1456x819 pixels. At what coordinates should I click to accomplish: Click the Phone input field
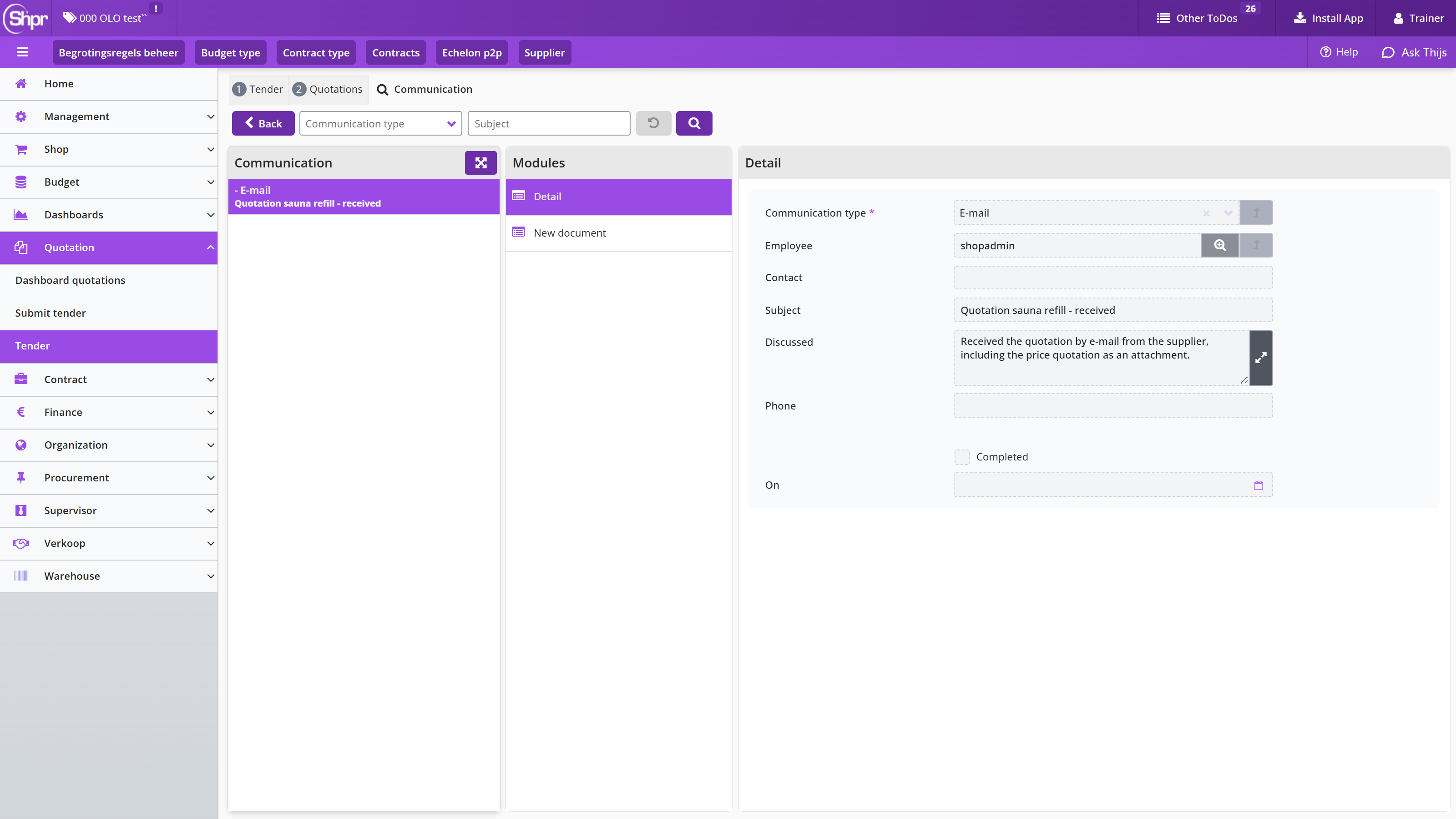[1113, 406]
